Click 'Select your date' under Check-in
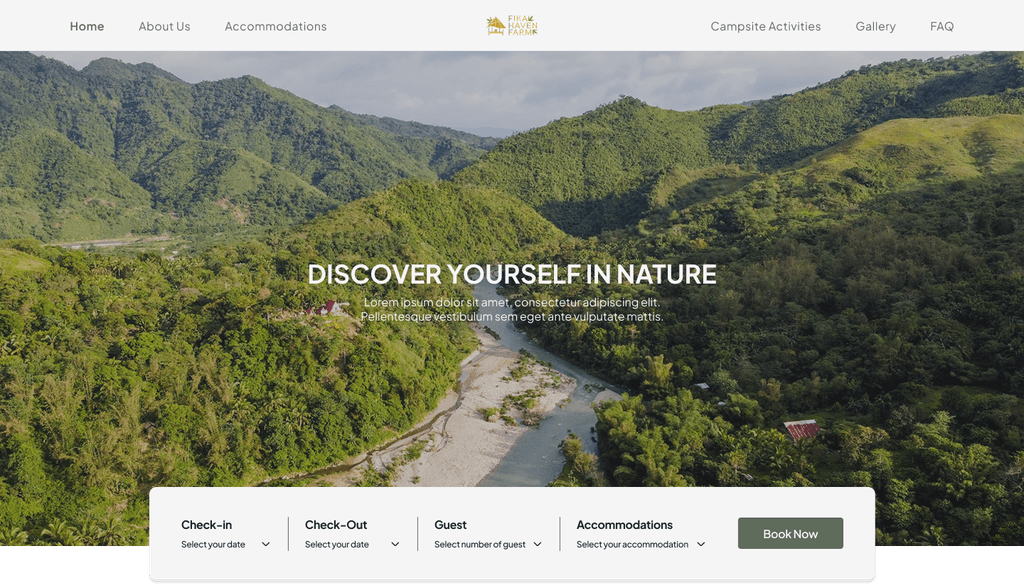This screenshot has height=585, width=1024. click(213, 545)
